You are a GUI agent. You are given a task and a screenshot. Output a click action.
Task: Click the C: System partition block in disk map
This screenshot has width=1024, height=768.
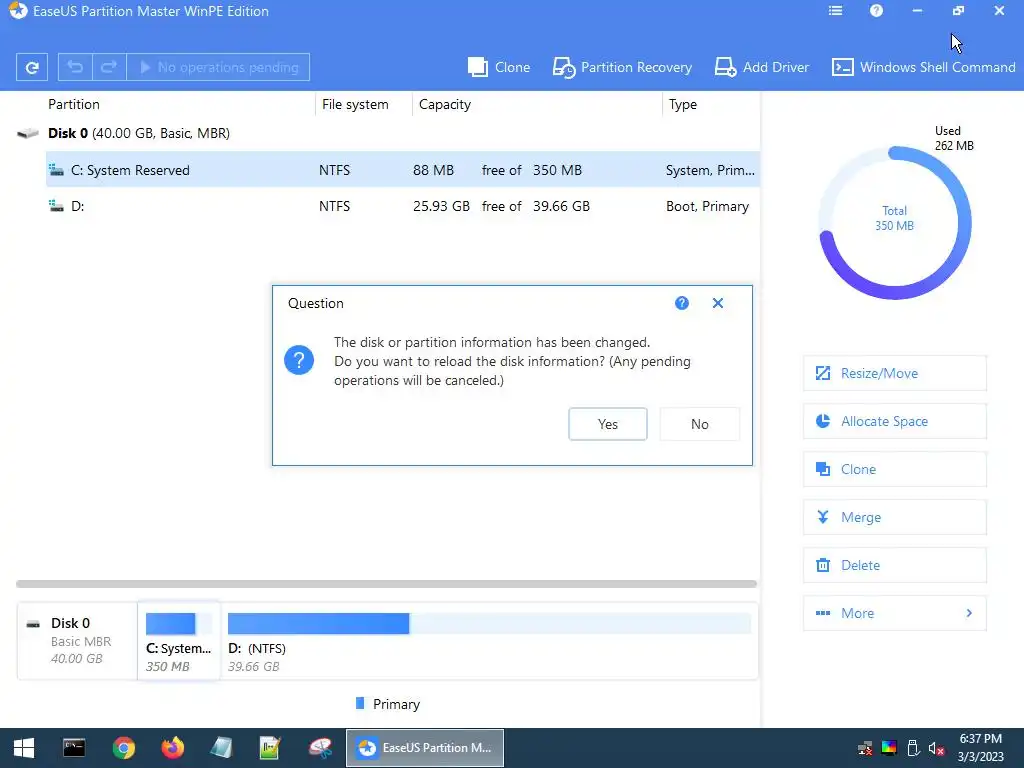[179, 641]
